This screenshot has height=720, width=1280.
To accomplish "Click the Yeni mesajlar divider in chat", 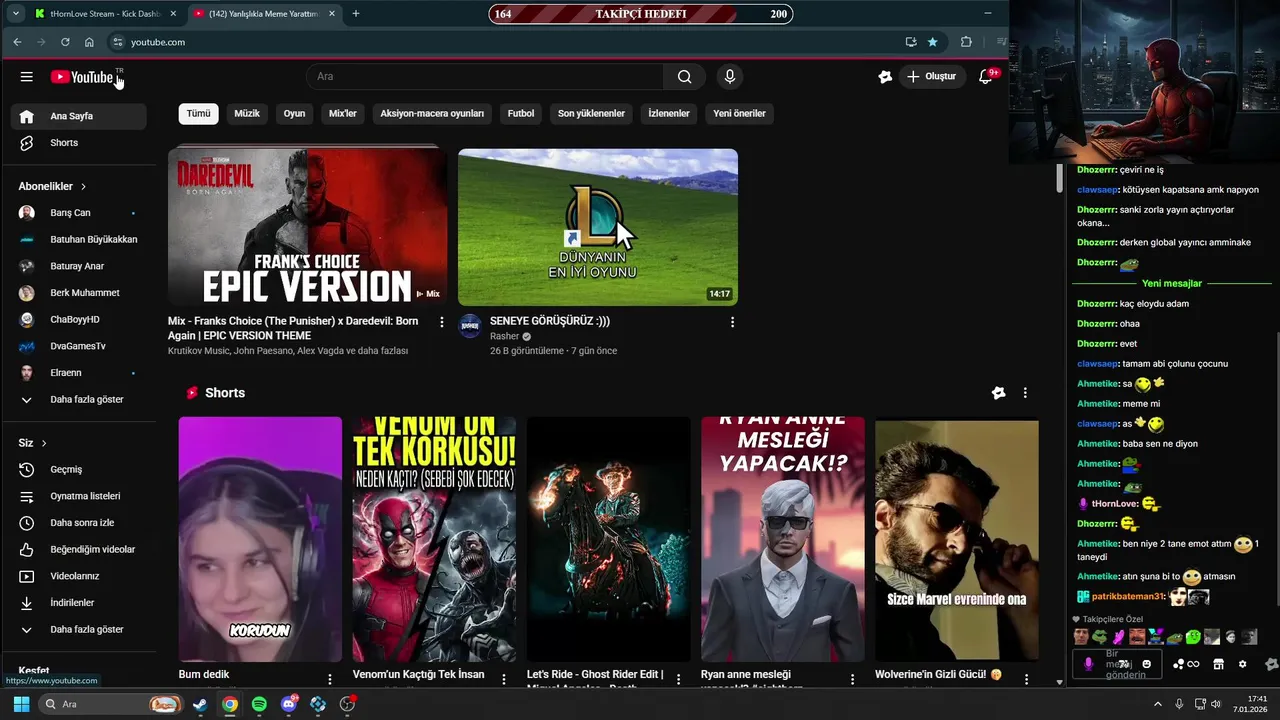I will (x=1172, y=284).
